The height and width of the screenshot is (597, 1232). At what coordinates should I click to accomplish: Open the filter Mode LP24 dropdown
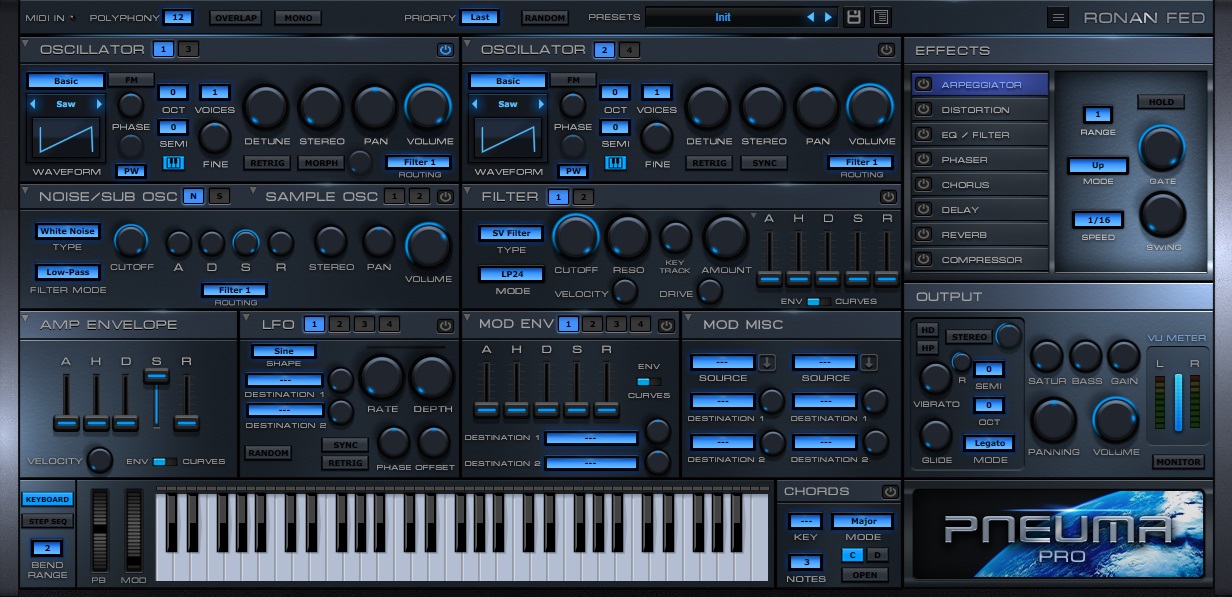tap(510, 273)
